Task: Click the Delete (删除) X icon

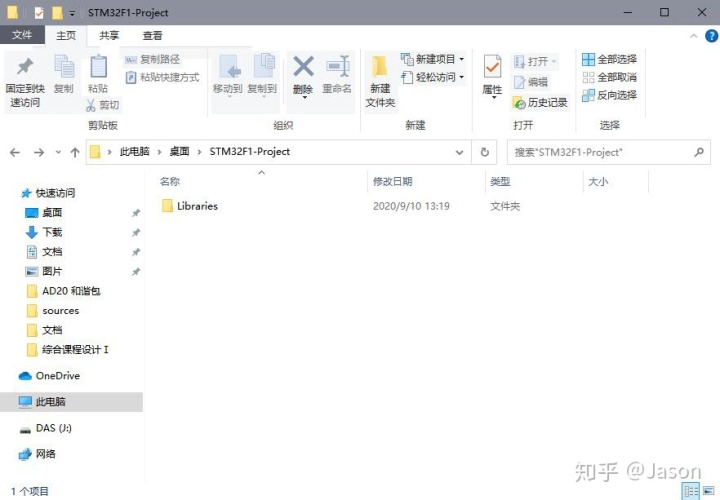Action: click(303, 67)
